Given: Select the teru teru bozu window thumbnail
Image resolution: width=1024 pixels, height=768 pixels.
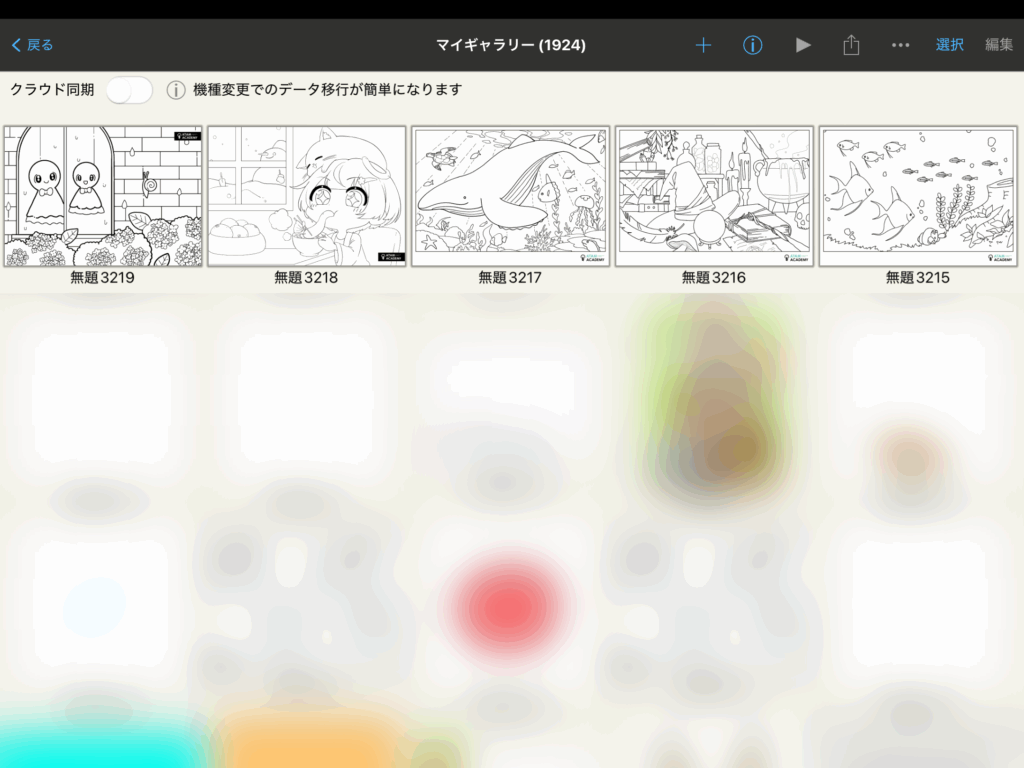Looking at the screenshot, I should click(x=103, y=196).
